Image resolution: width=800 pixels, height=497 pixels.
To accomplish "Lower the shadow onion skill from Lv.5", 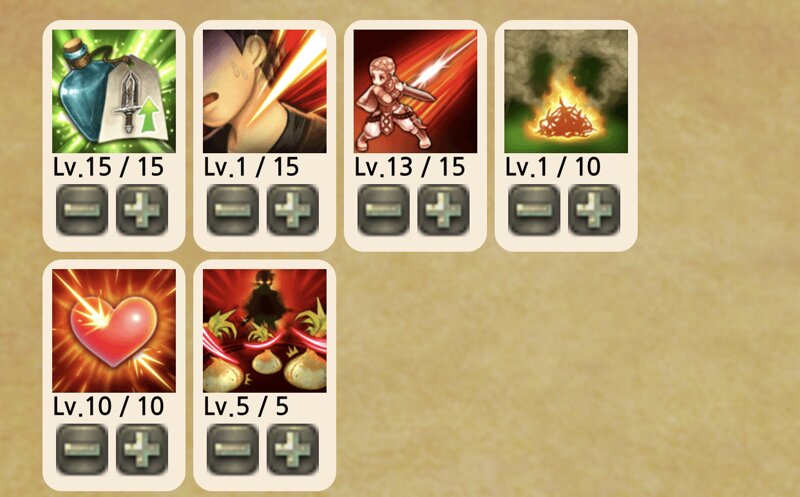I will tap(233, 450).
